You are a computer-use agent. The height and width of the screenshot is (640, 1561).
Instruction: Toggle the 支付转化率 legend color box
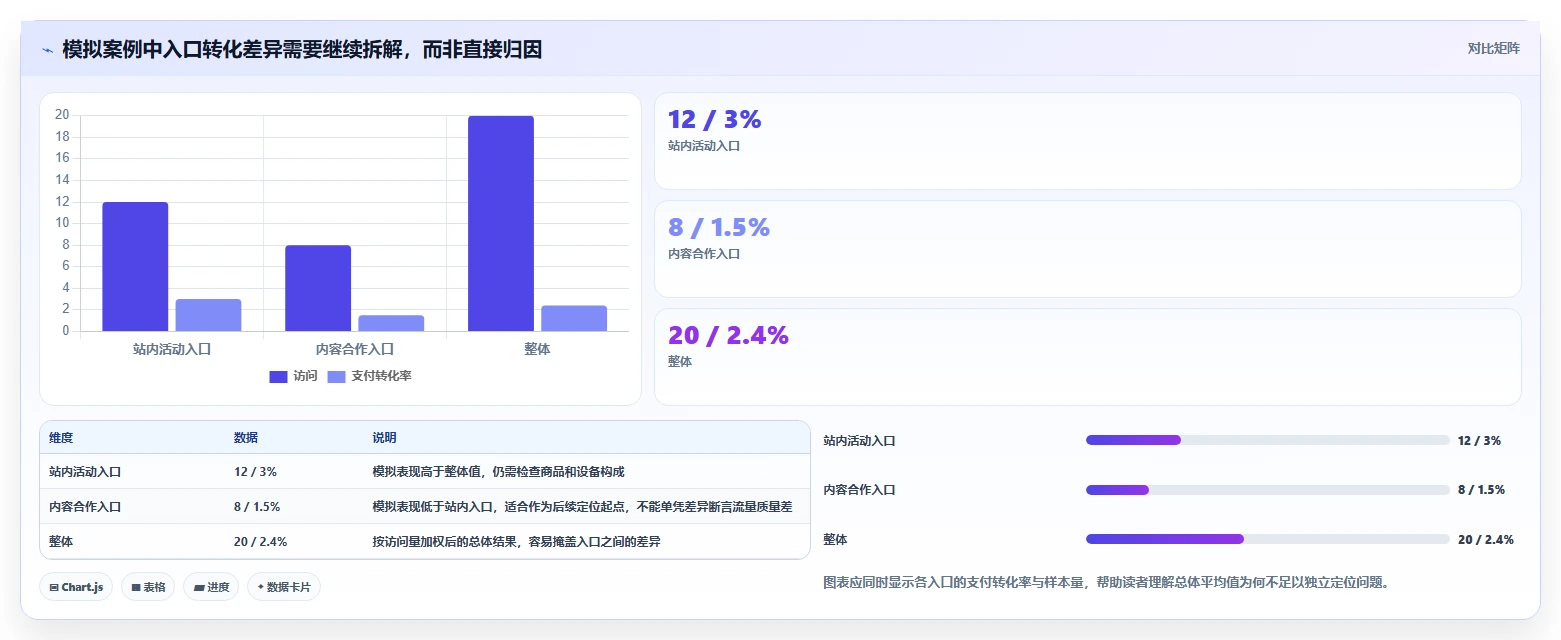click(337, 376)
